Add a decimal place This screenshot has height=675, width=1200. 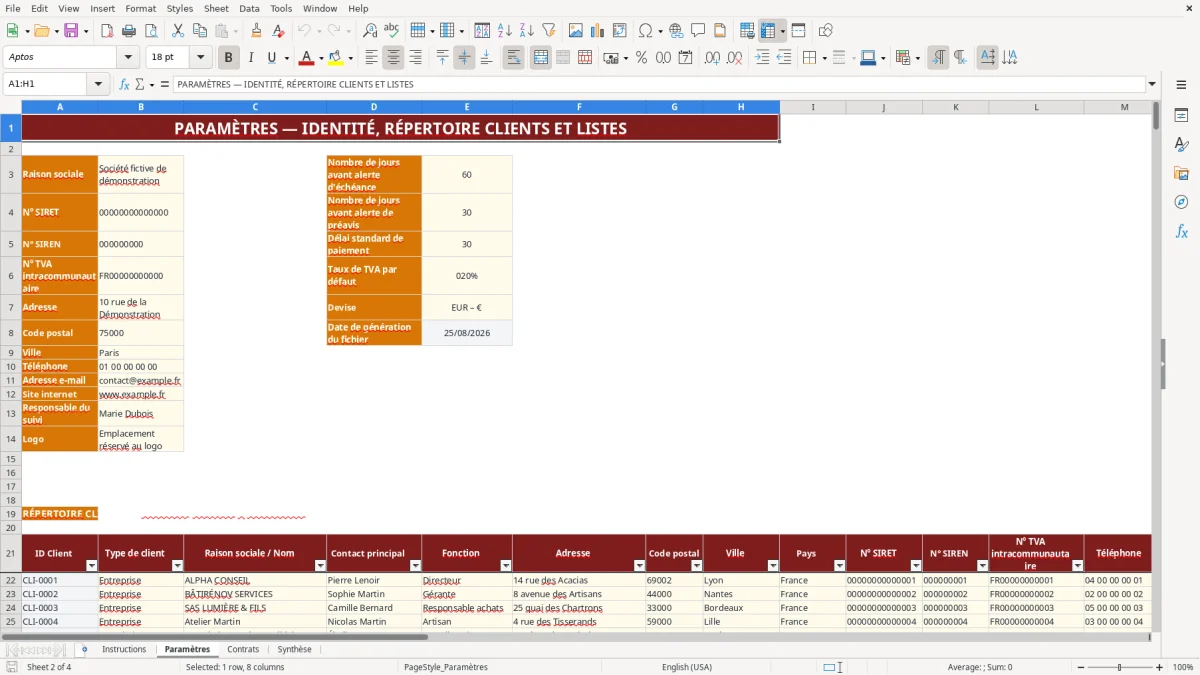point(712,58)
